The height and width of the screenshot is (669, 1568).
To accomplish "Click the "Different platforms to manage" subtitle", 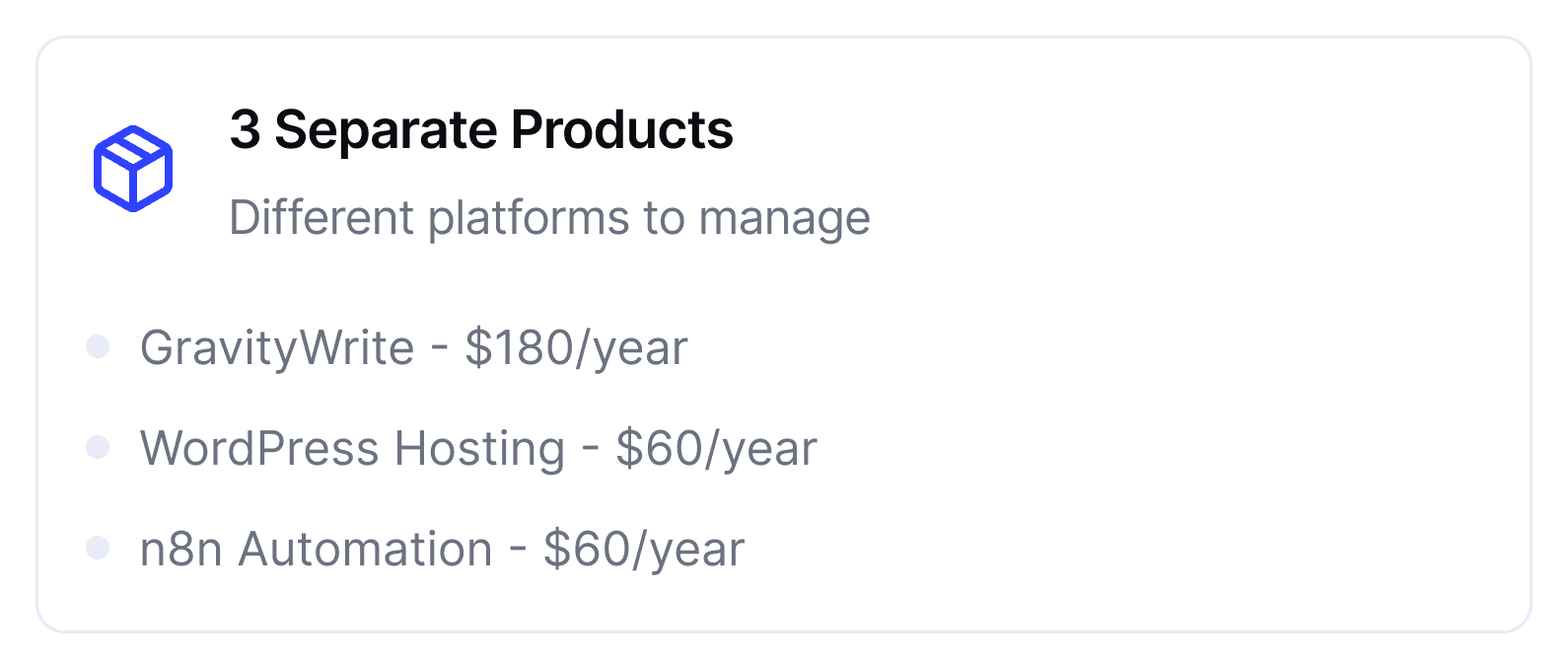I will 549,217.
